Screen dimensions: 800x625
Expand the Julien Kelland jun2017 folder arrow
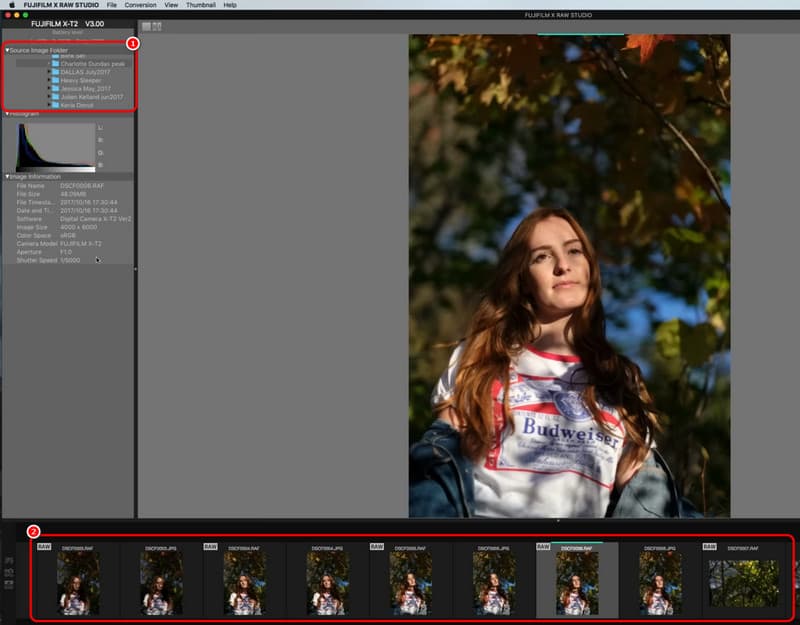49,96
